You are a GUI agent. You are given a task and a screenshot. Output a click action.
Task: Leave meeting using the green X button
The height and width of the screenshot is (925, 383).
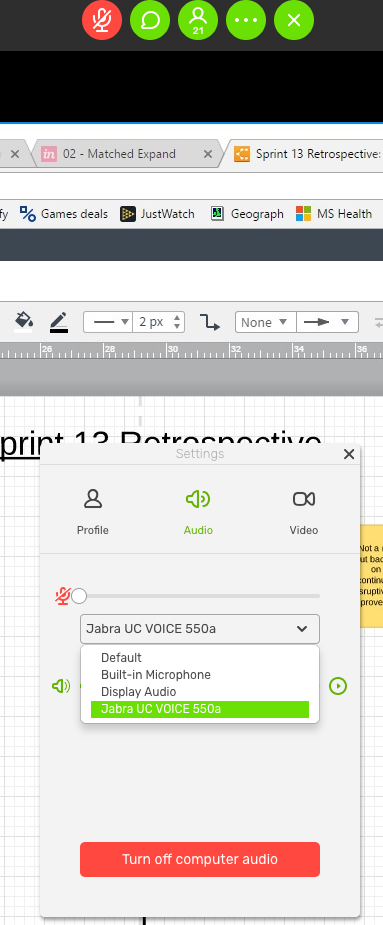pyautogui.click(x=294, y=20)
